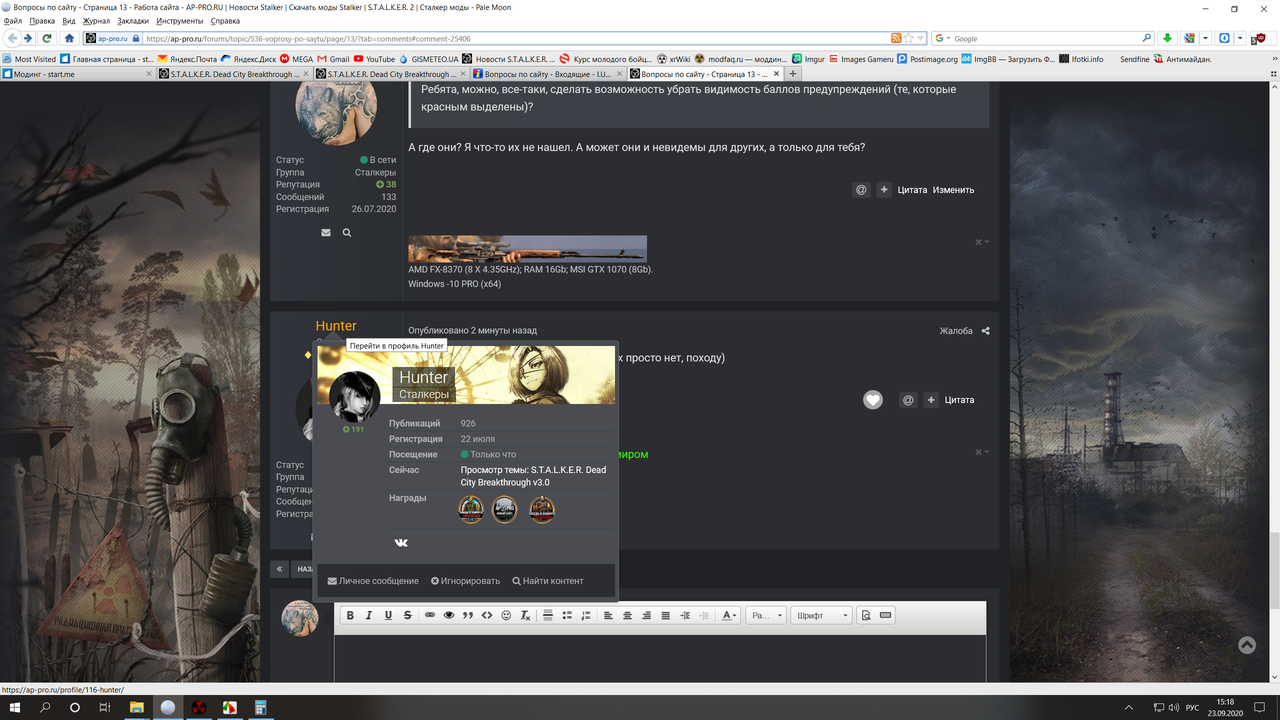
Task: Open the Google search engine selector dropdown
Action: pyautogui.click(x=944, y=38)
